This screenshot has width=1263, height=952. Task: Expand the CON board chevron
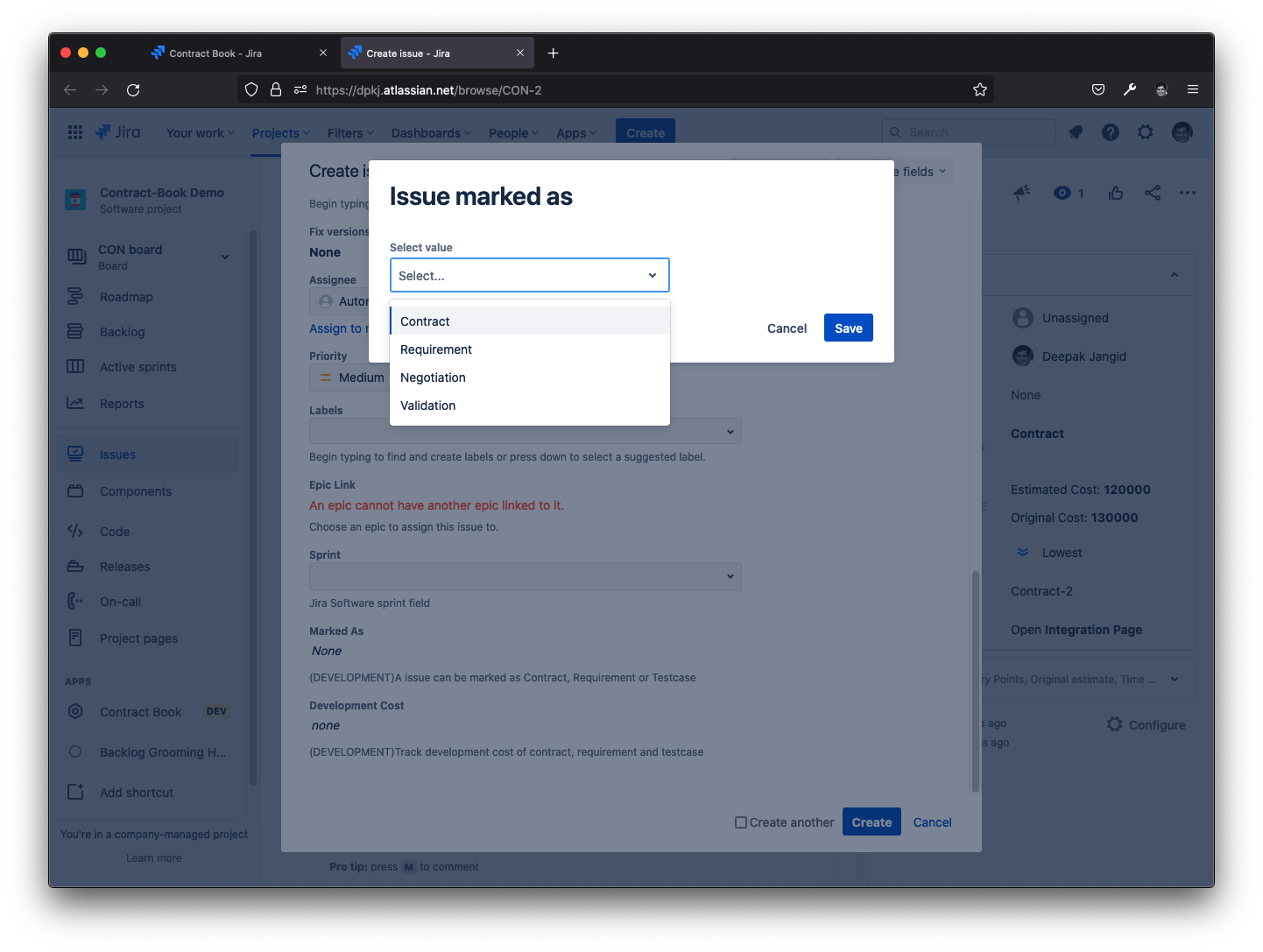(x=225, y=257)
